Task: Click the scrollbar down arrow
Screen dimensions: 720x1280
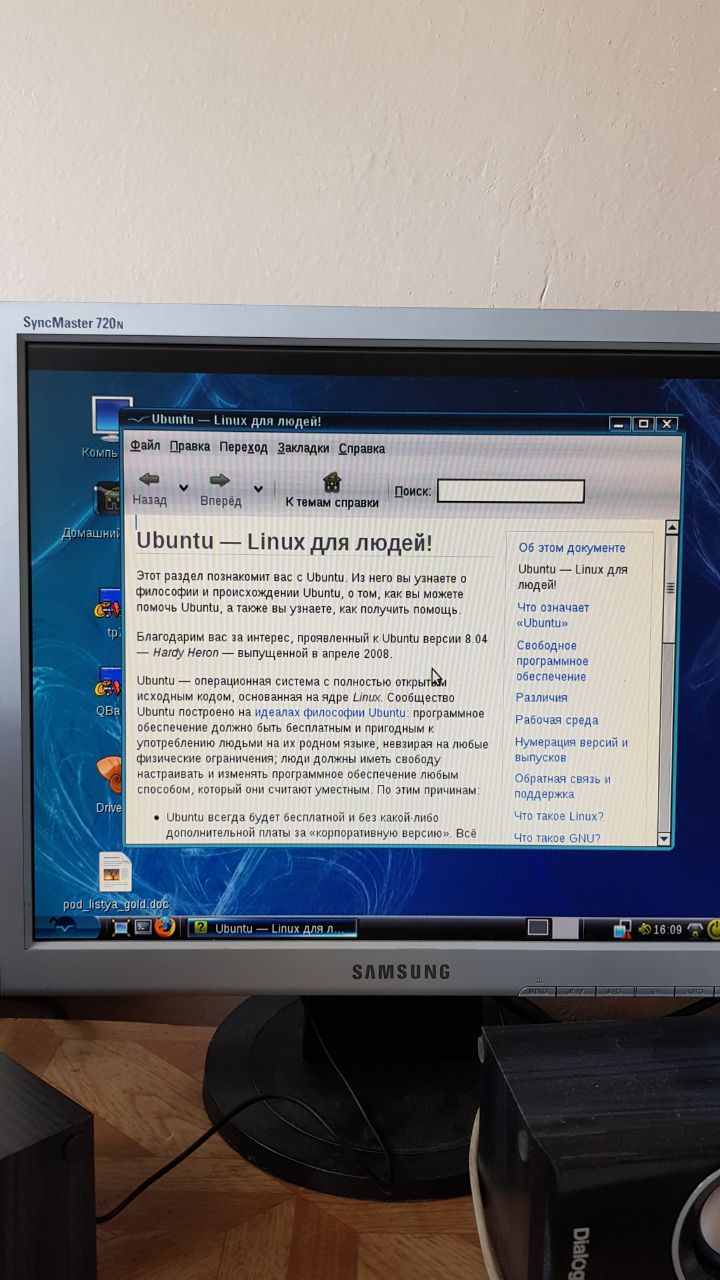Action: (x=664, y=837)
